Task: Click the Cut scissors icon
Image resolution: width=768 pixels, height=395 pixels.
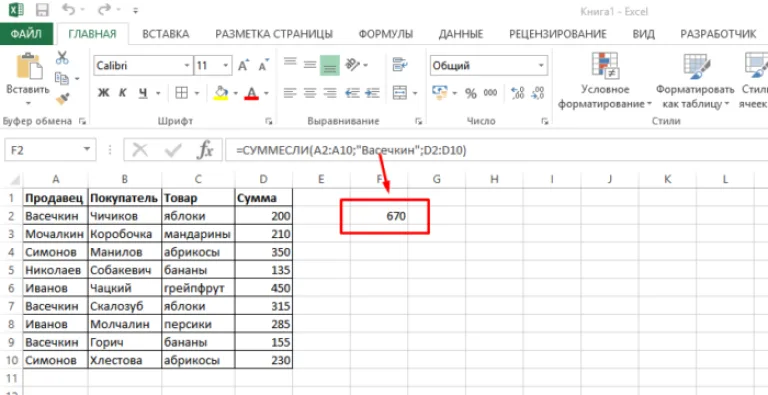Action: point(62,58)
